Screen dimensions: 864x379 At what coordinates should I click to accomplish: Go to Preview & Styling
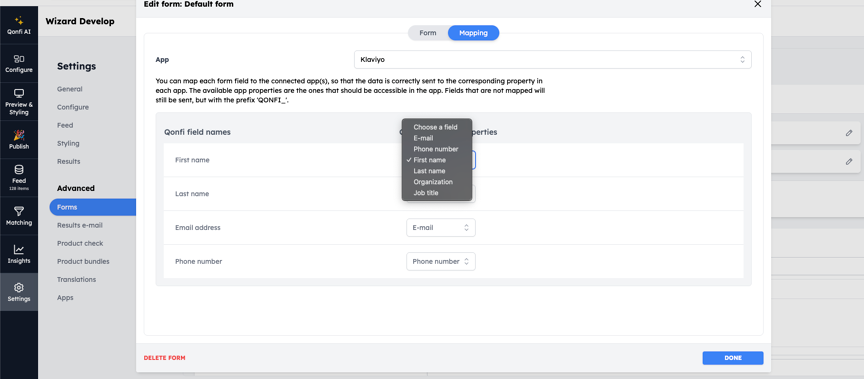pyautogui.click(x=19, y=102)
